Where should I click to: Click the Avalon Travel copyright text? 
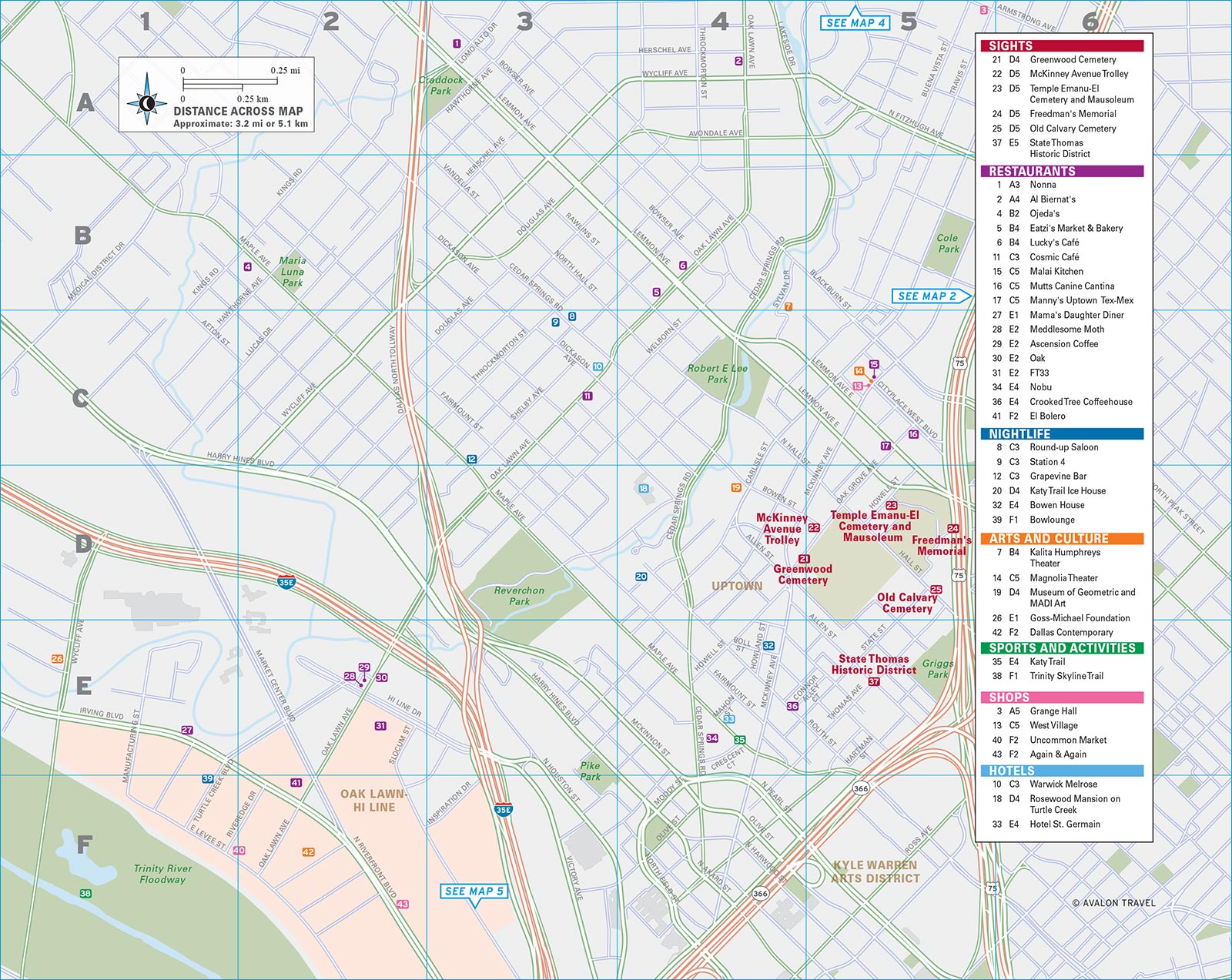click(1114, 903)
